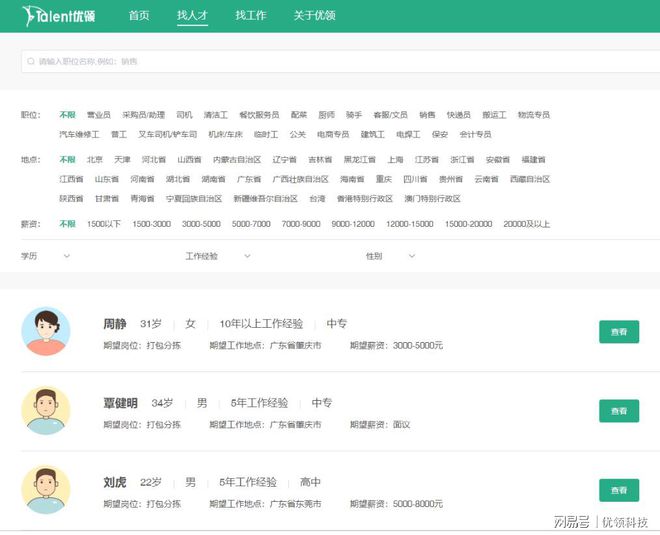
Task: Select 不限 in the 地点 filter
Action: coord(67,160)
